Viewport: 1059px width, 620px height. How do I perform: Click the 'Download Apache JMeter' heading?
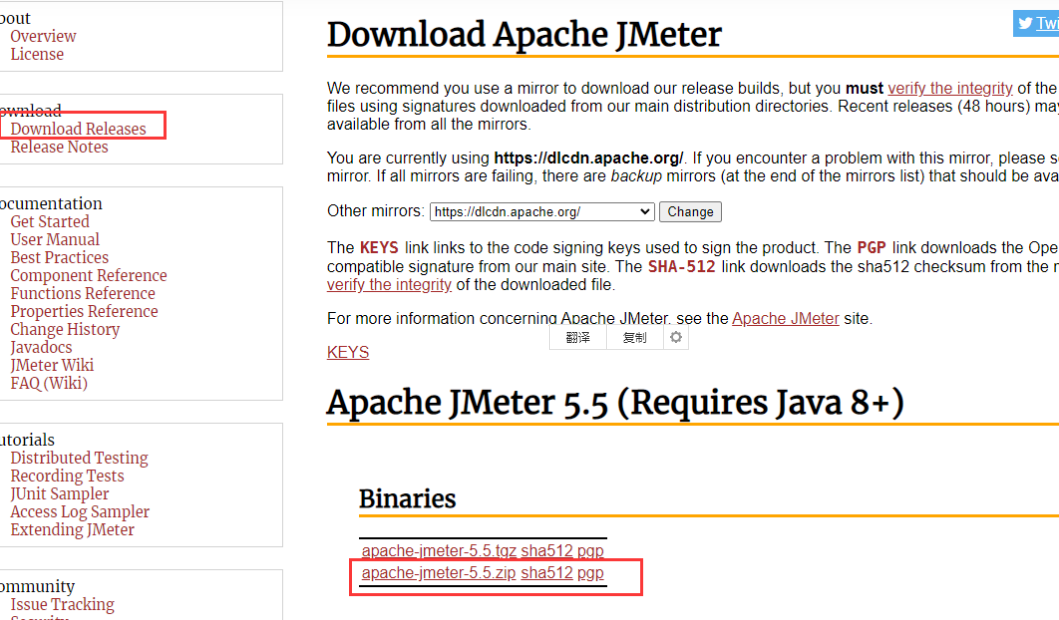point(524,34)
